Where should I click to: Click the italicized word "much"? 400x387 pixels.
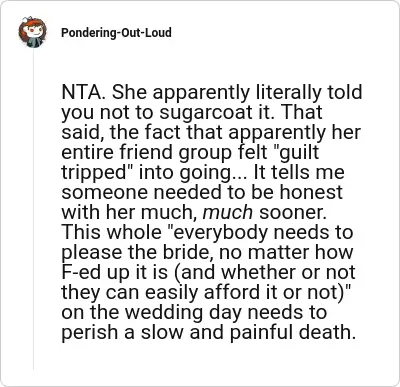[x=228, y=213]
